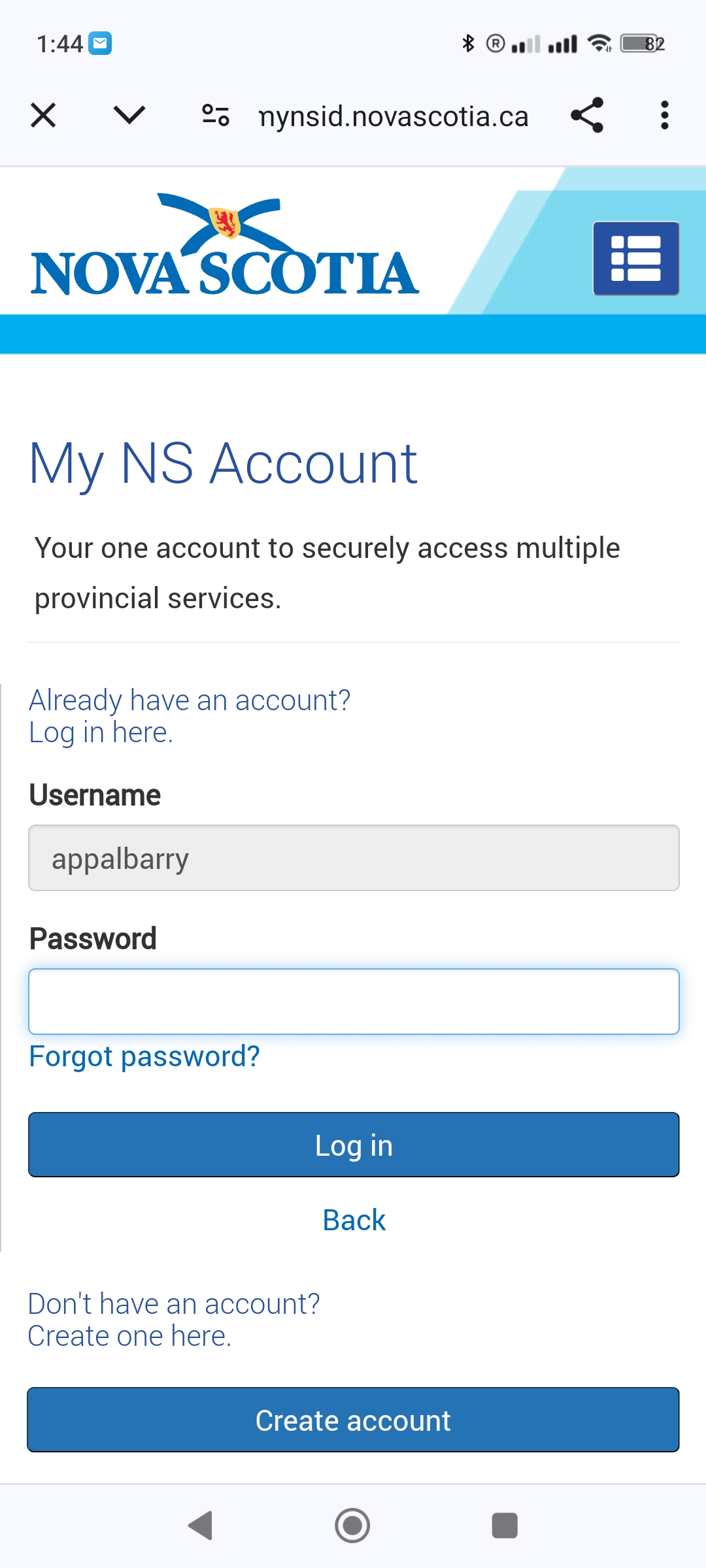Tap the My NS Account heading

pos(223,463)
